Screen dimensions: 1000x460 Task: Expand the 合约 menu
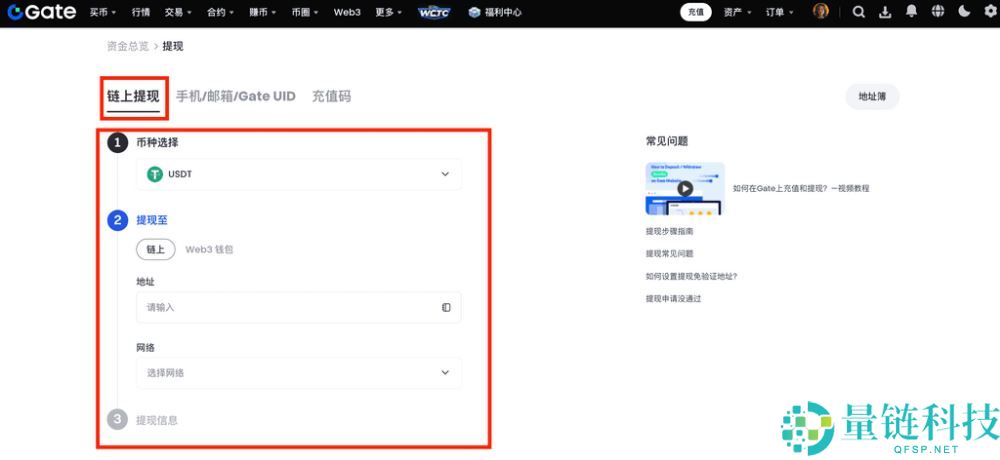[221, 12]
